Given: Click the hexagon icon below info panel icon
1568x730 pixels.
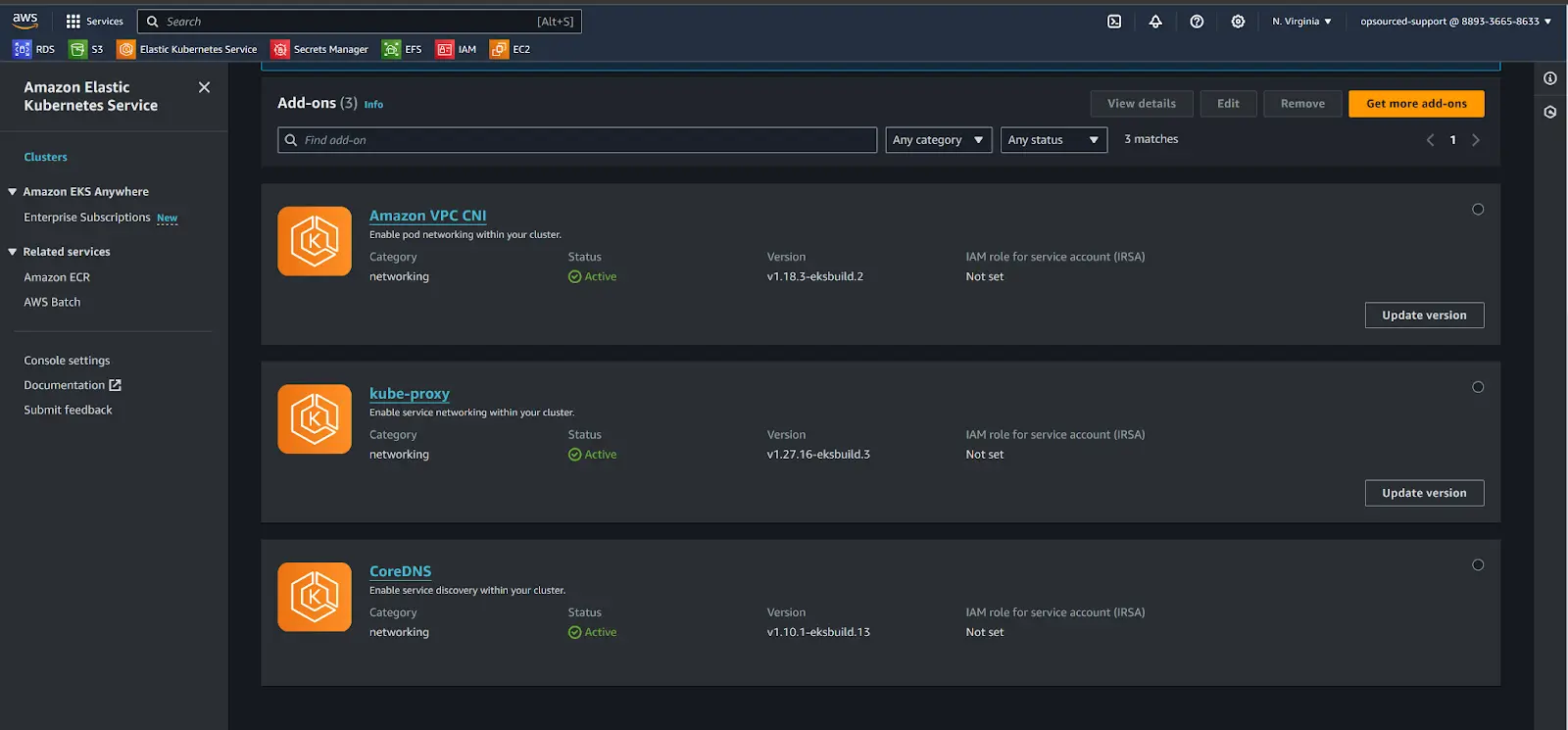Looking at the screenshot, I should point(1550,112).
